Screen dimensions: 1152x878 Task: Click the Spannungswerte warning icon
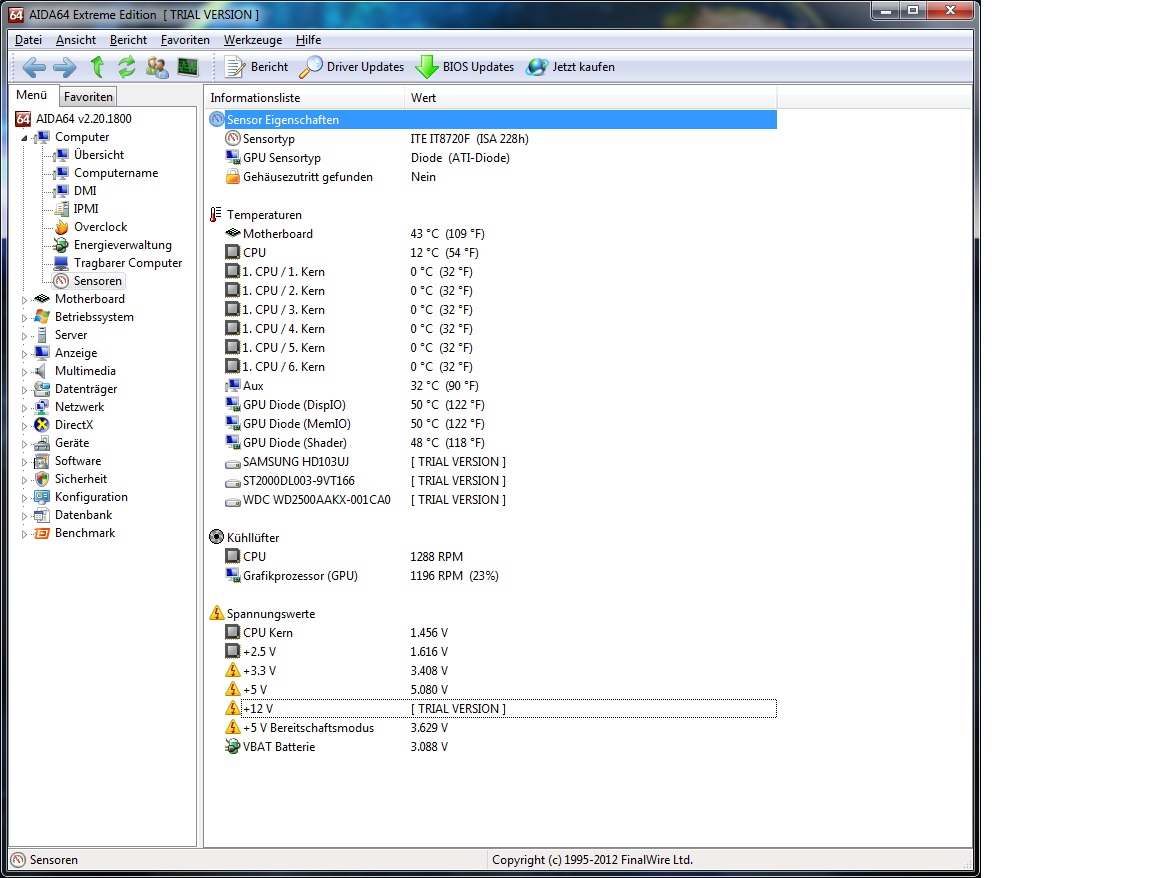[216, 613]
